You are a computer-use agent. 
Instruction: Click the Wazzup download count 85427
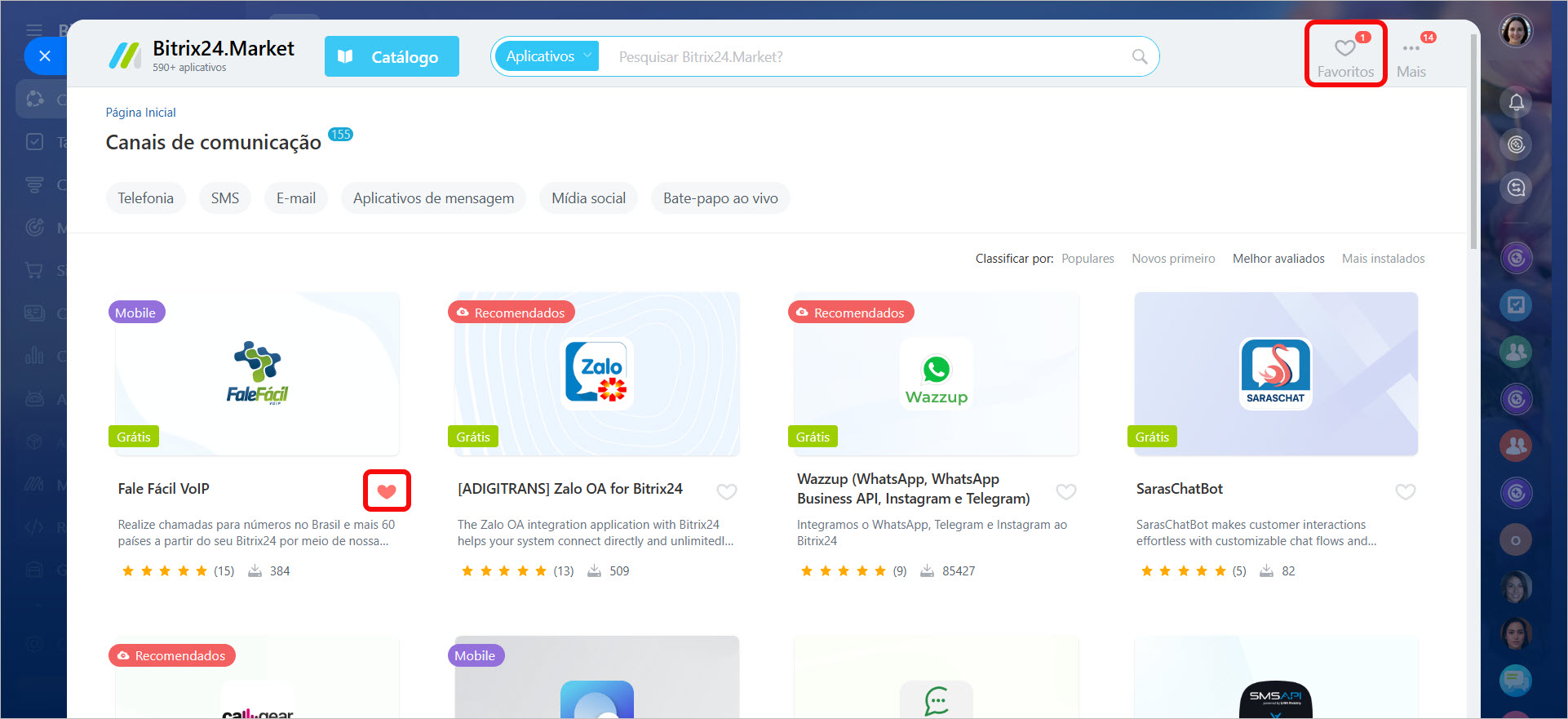click(x=959, y=571)
